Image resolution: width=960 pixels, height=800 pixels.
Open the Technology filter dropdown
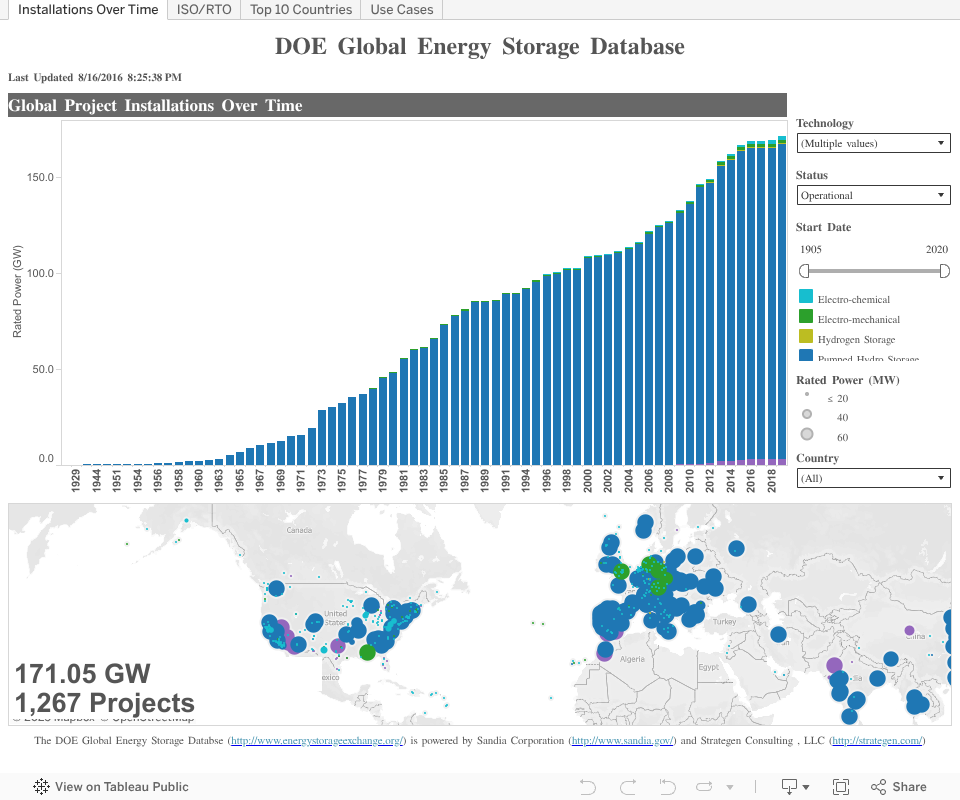[873, 144]
